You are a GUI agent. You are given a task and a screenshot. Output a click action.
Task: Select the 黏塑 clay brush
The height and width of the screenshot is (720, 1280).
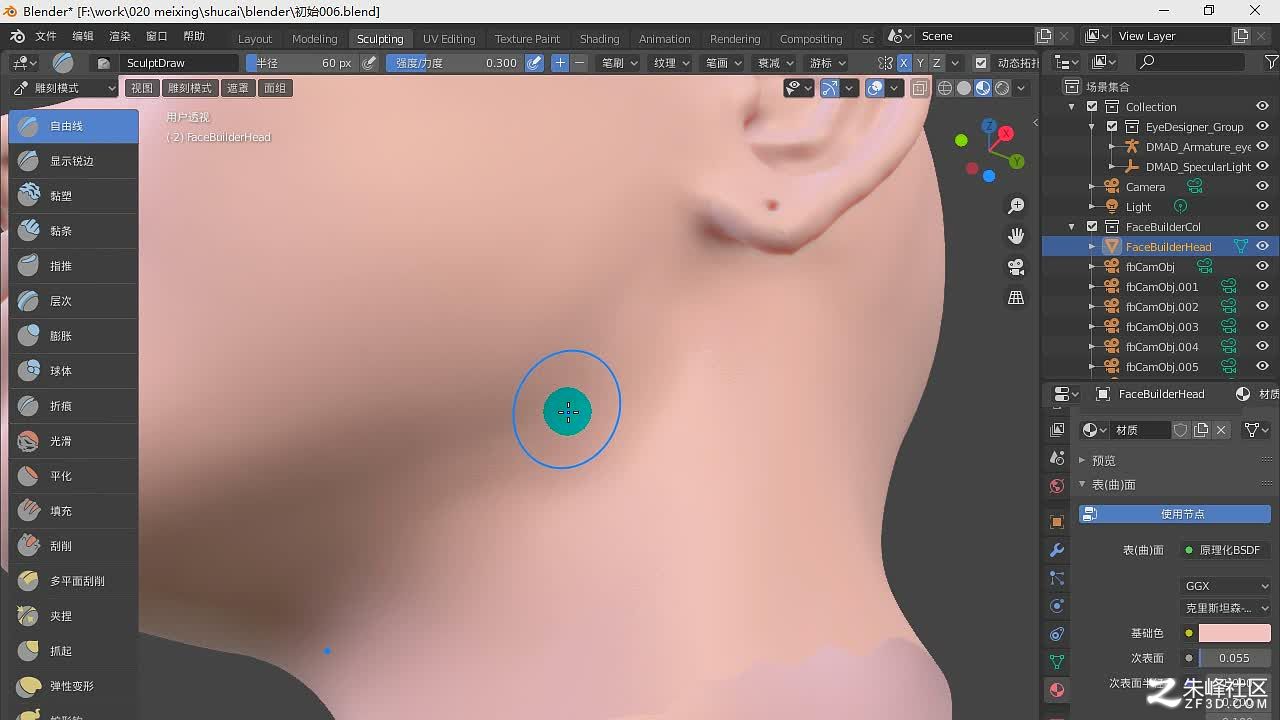pos(73,196)
